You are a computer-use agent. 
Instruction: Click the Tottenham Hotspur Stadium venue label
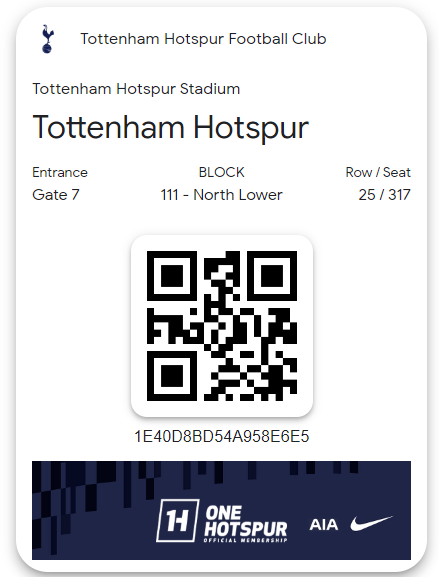tap(136, 89)
